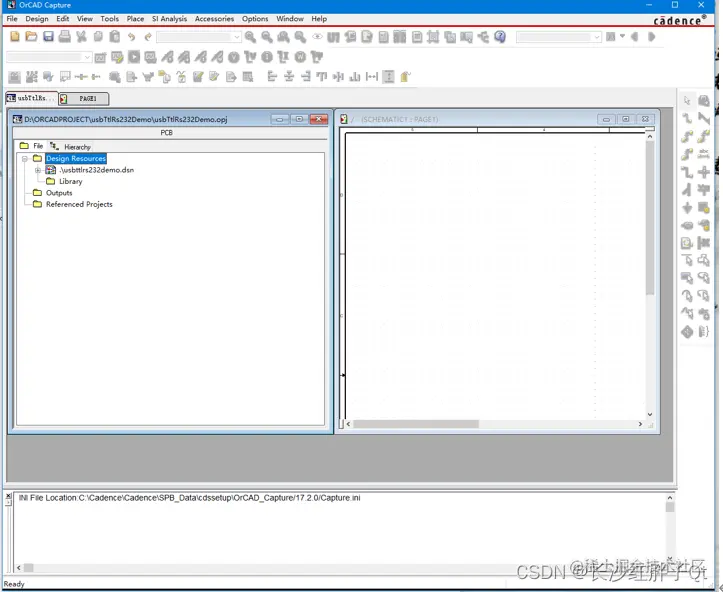Screen dimensions: 723x592
Task: Open the File menu
Action: (12, 19)
